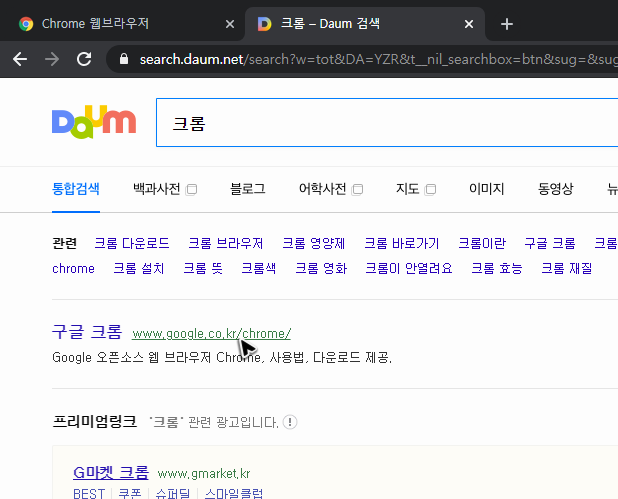
Task: Click the Daum logo
Action: click(x=94, y=122)
